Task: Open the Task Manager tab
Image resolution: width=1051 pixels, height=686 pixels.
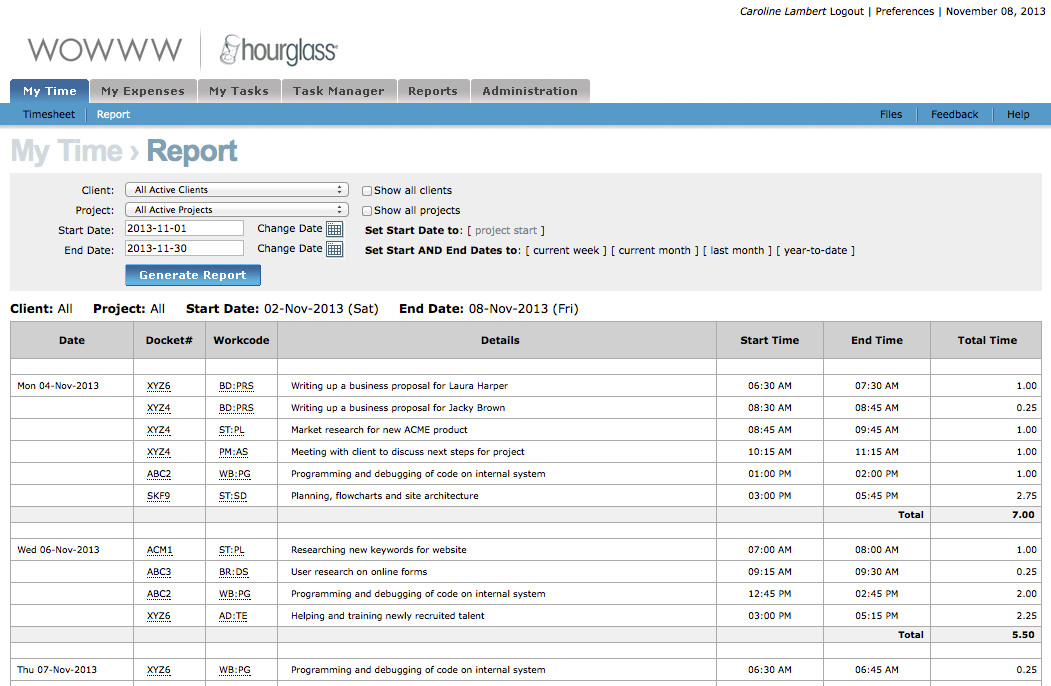Action: (338, 90)
